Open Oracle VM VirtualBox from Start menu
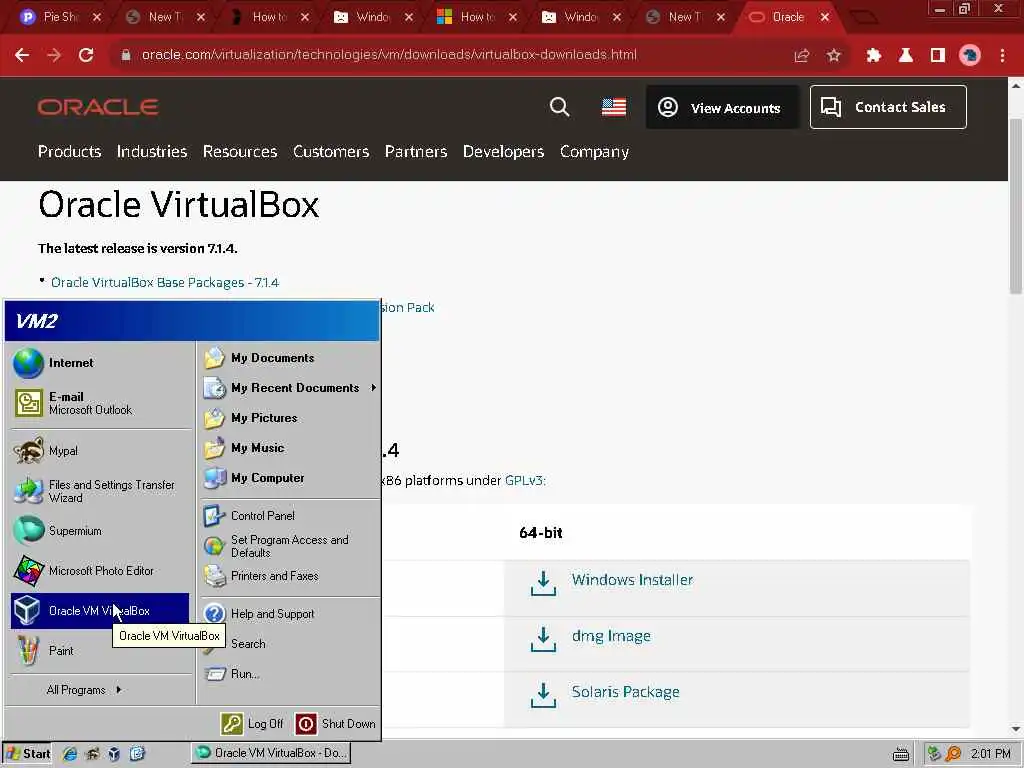The width and height of the screenshot is (1024, 768). [99, 611]
